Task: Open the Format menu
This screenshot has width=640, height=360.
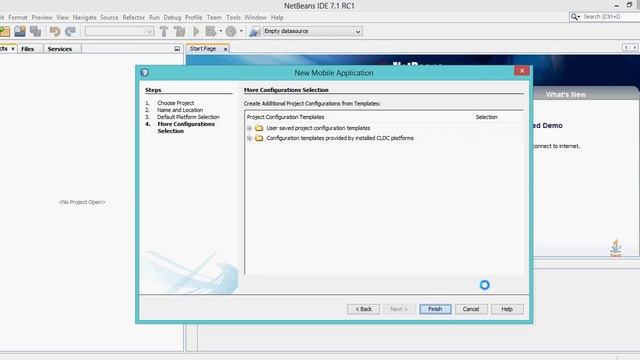Action: click(18, 18)
